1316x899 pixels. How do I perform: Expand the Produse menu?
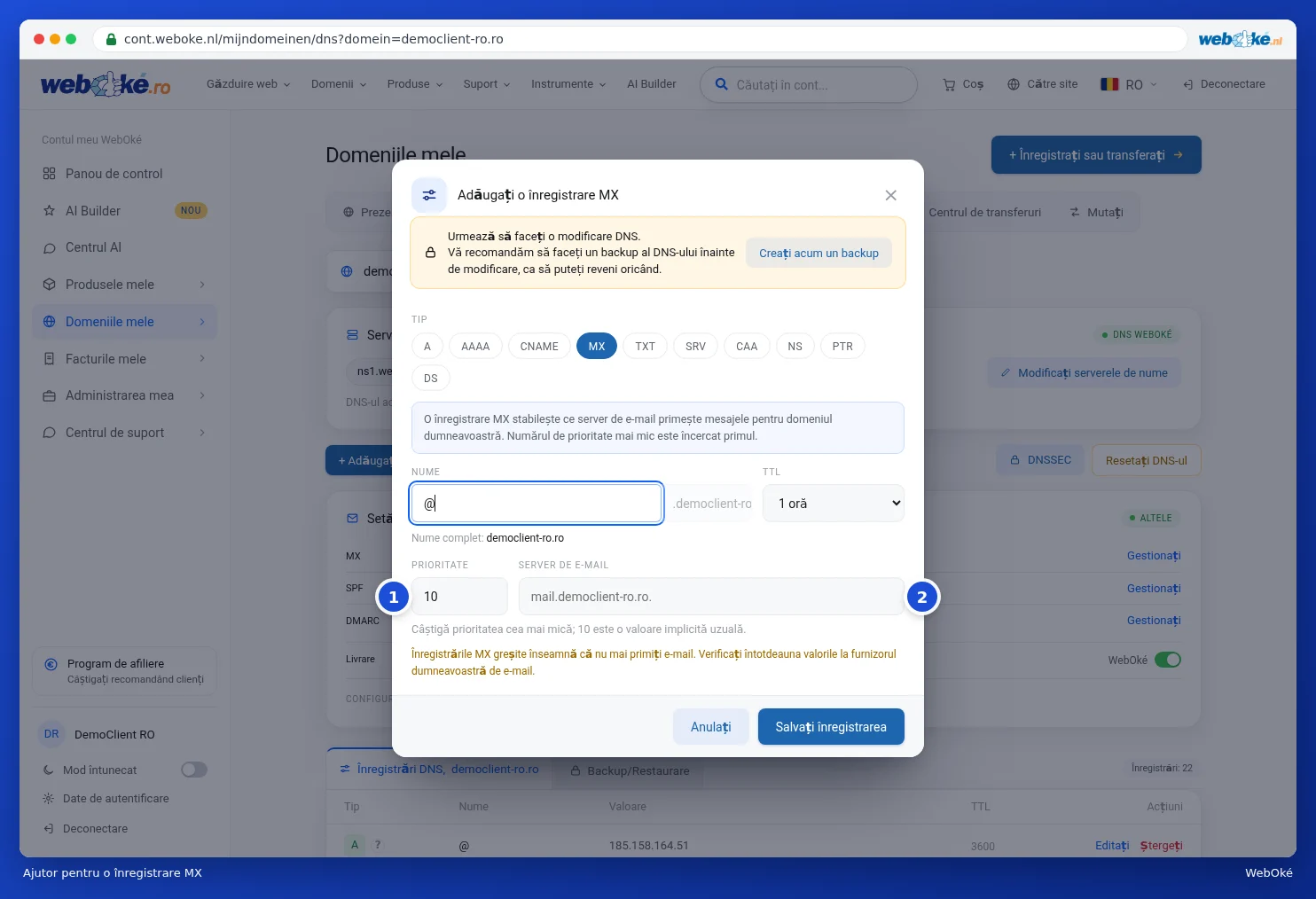click(x=415, y=84)
